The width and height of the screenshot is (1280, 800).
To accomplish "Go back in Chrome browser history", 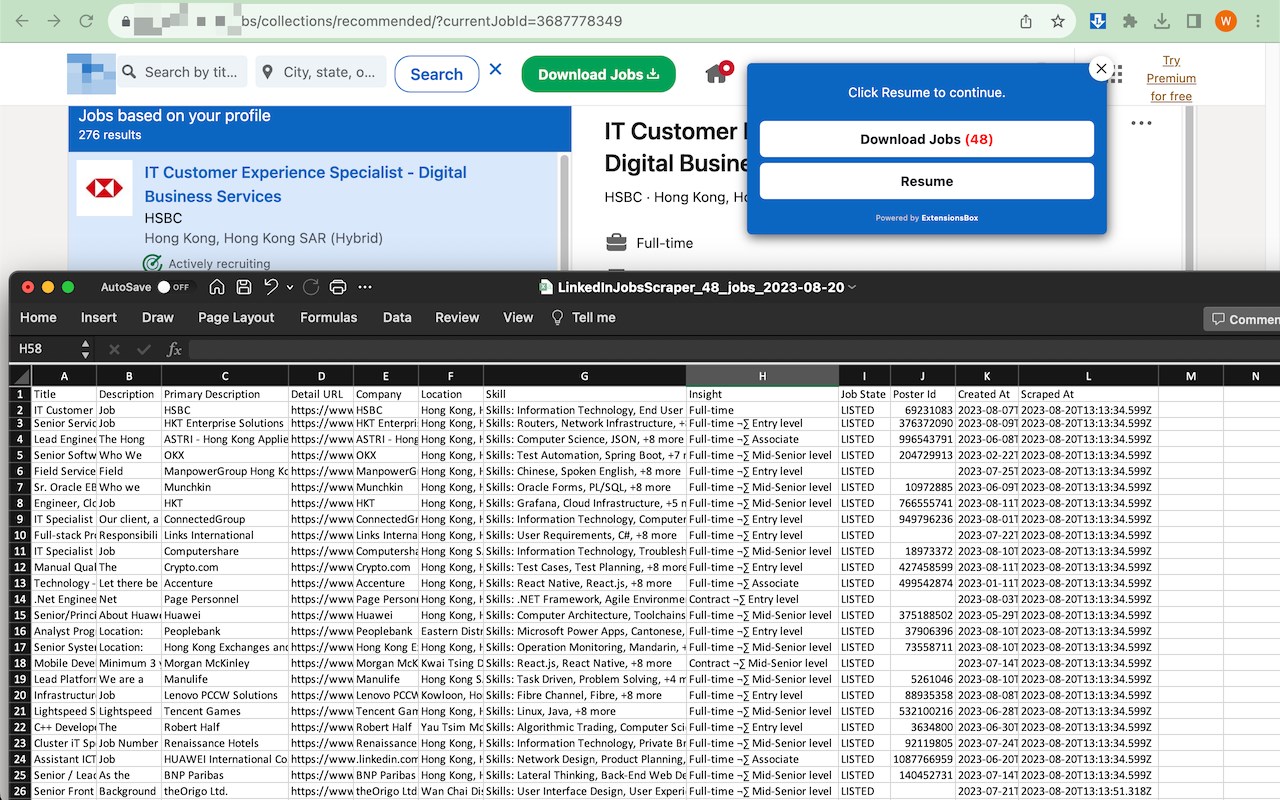I will [x=22, y=21].
